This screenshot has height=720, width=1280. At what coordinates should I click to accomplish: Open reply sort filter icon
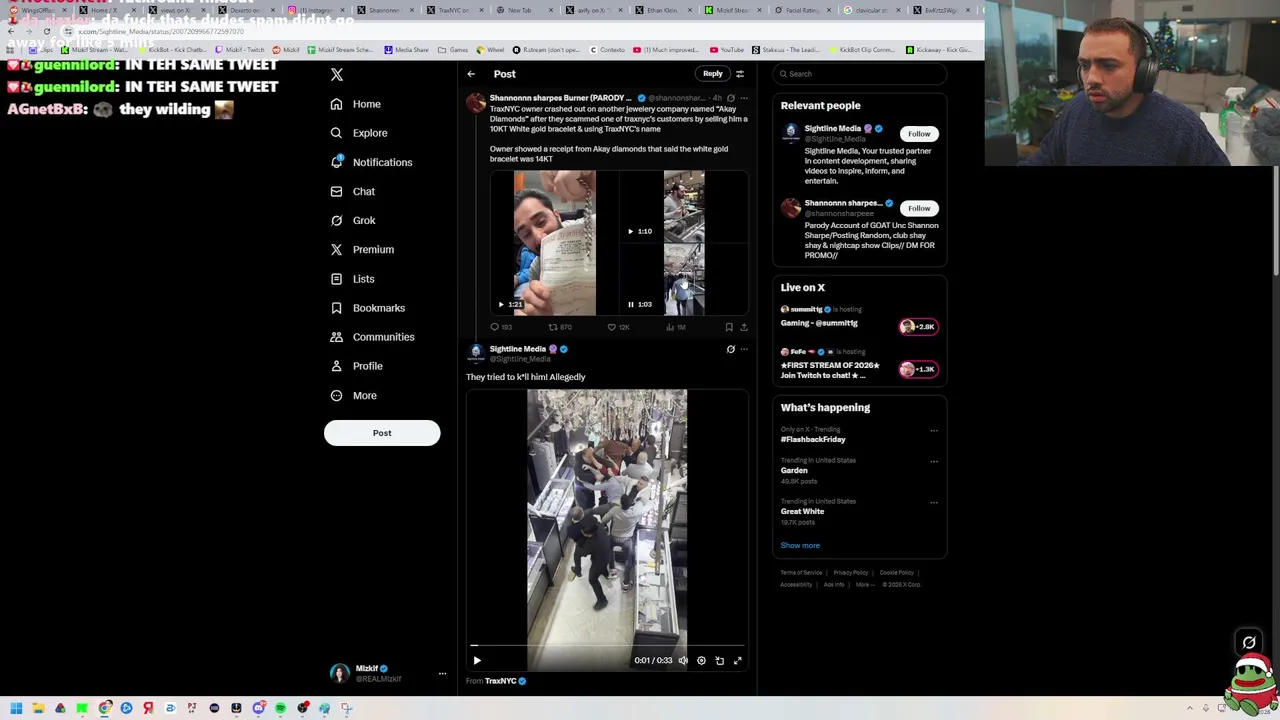point(740,74)
